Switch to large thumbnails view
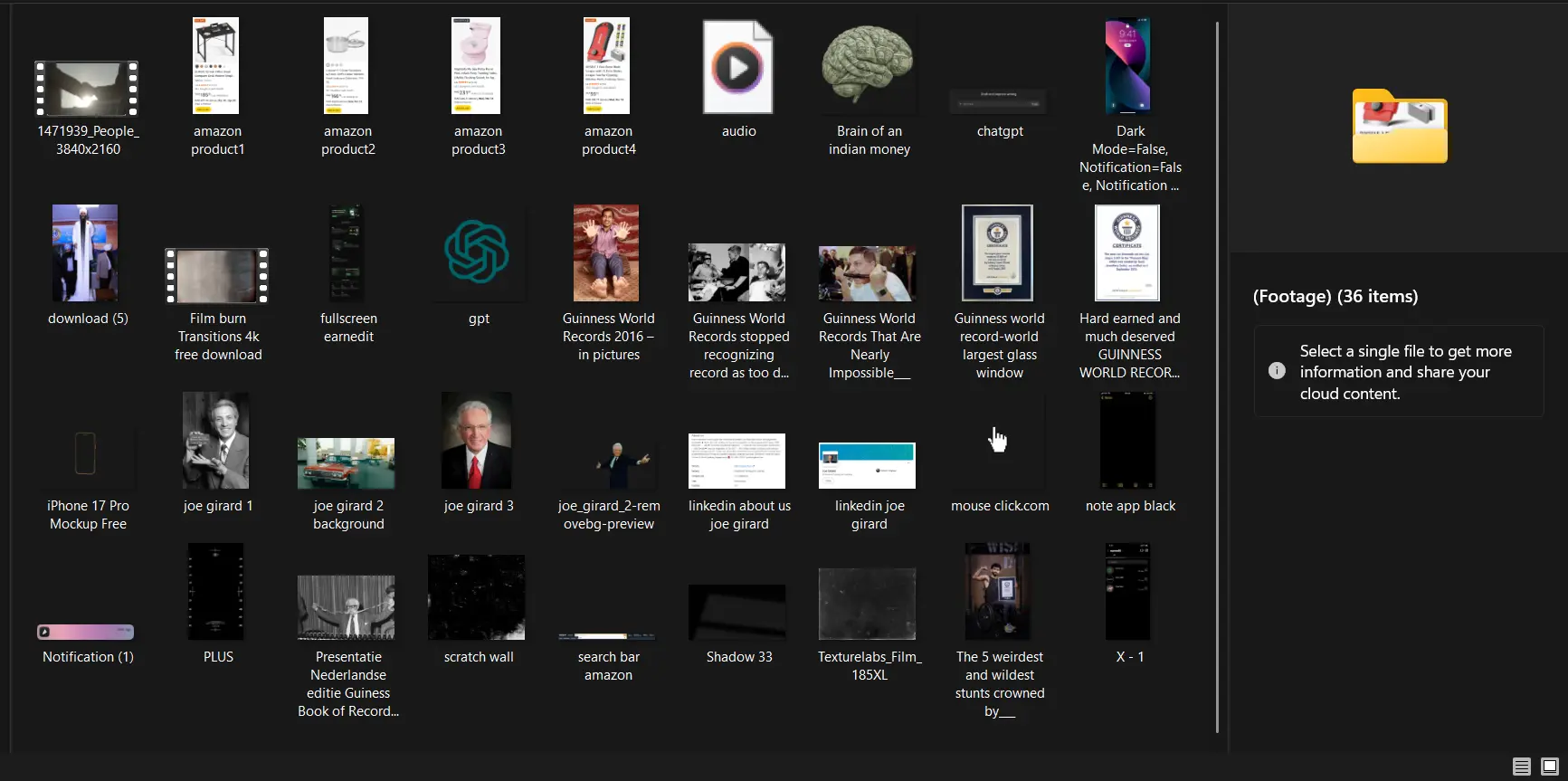The height and width of the screenshot is (781, 1568). click(x=1549, y=767)
